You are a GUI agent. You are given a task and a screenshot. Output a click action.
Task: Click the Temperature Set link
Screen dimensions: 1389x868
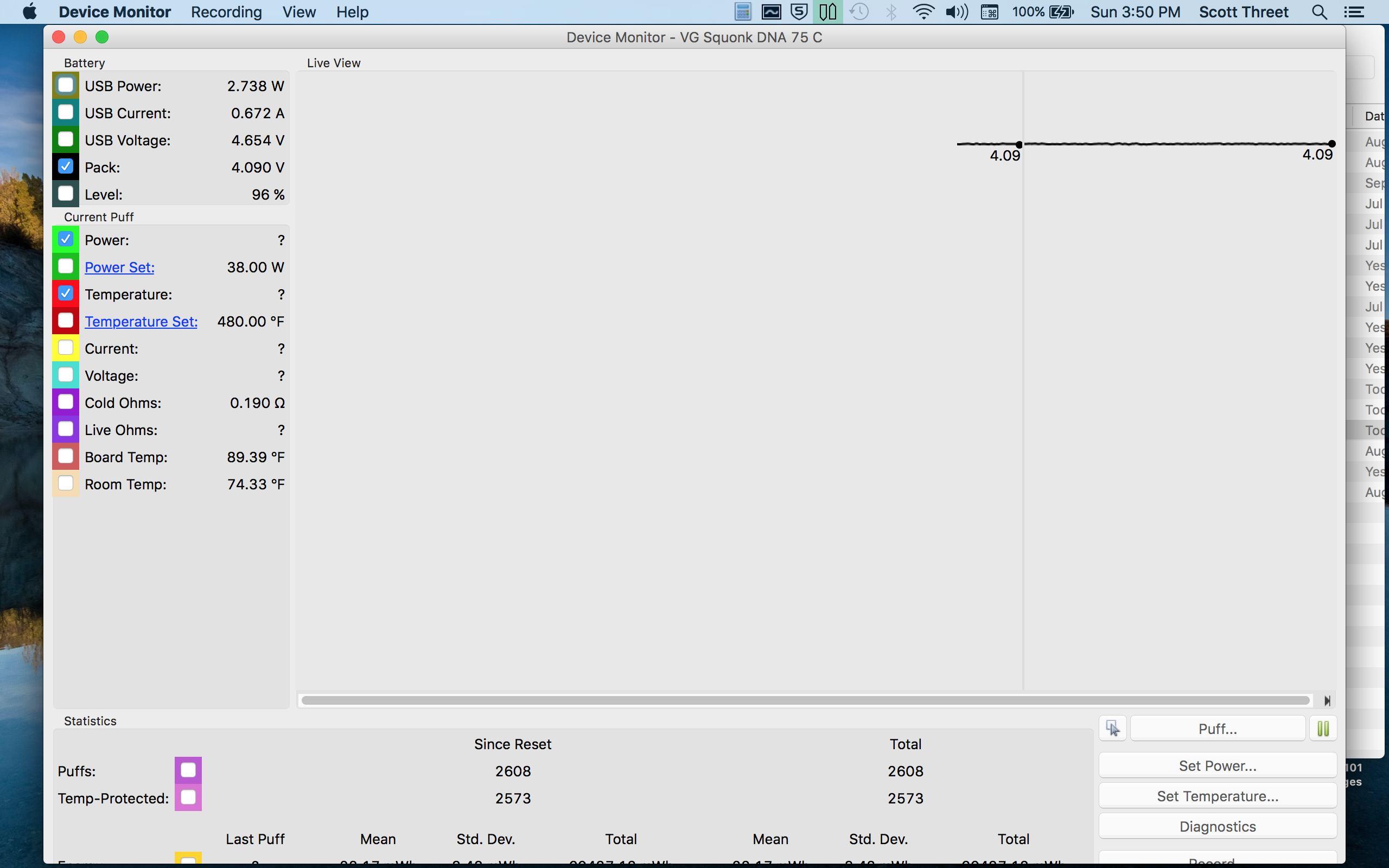click(141, 322)
